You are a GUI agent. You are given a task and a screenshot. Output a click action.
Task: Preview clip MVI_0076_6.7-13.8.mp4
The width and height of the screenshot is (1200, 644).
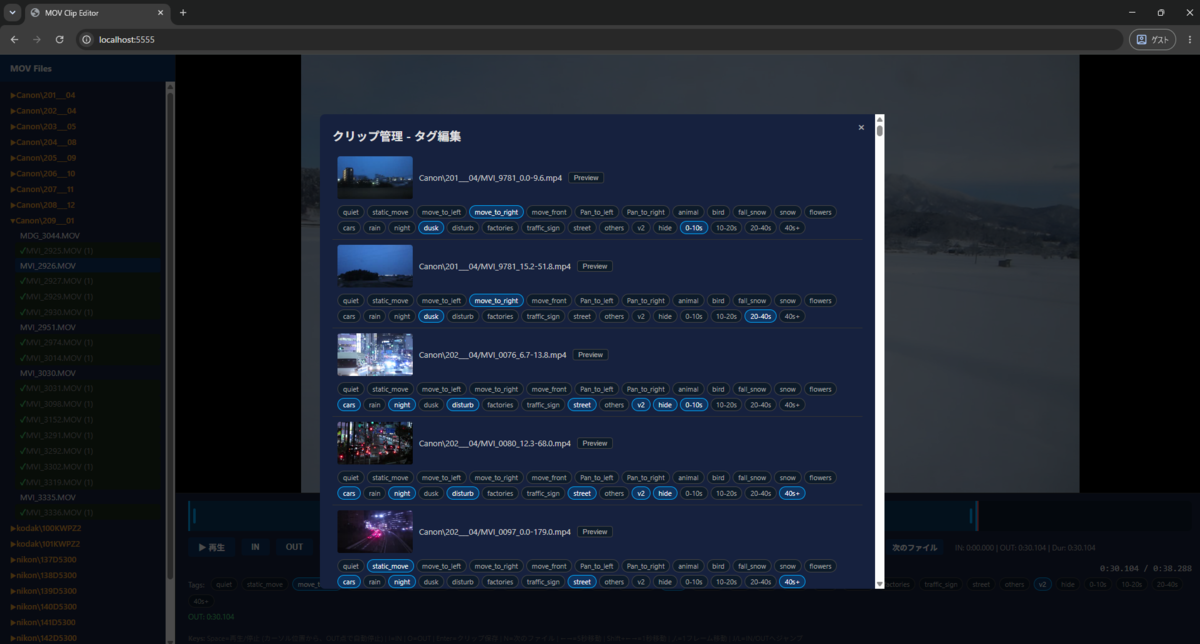point(590,355)
